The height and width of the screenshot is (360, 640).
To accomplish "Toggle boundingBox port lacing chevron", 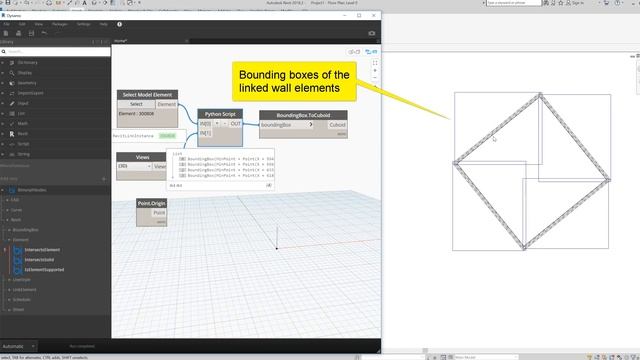I will 311,124.
